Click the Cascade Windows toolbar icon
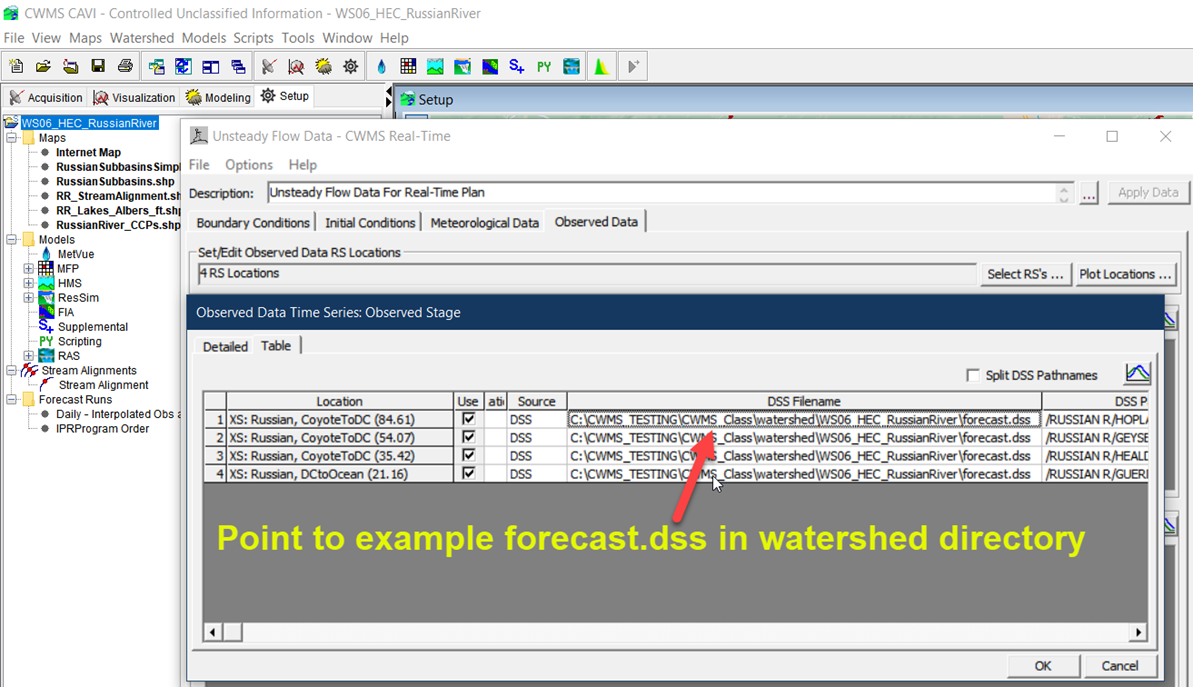The height and width of the screenshot is (687, 1193). (238, 67)
